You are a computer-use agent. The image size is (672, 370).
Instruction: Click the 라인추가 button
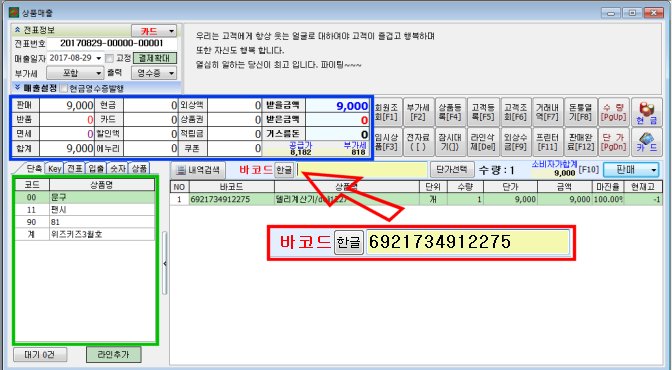click(114, 354)
